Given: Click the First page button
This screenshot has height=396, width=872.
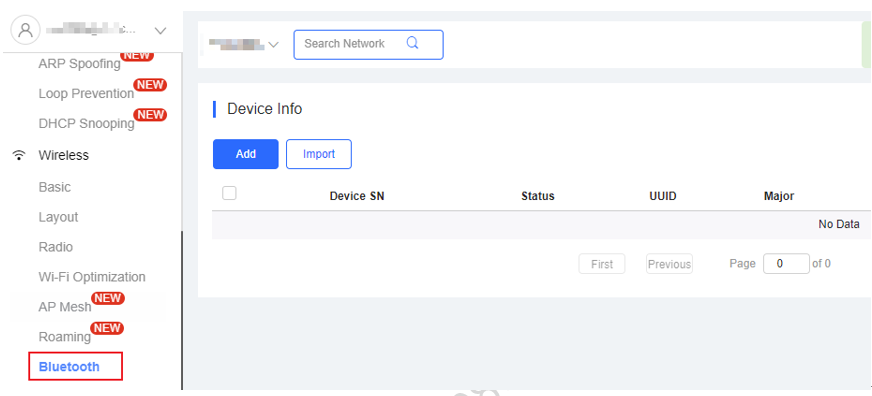Looking at the screenshot, I should pos(602,264).
